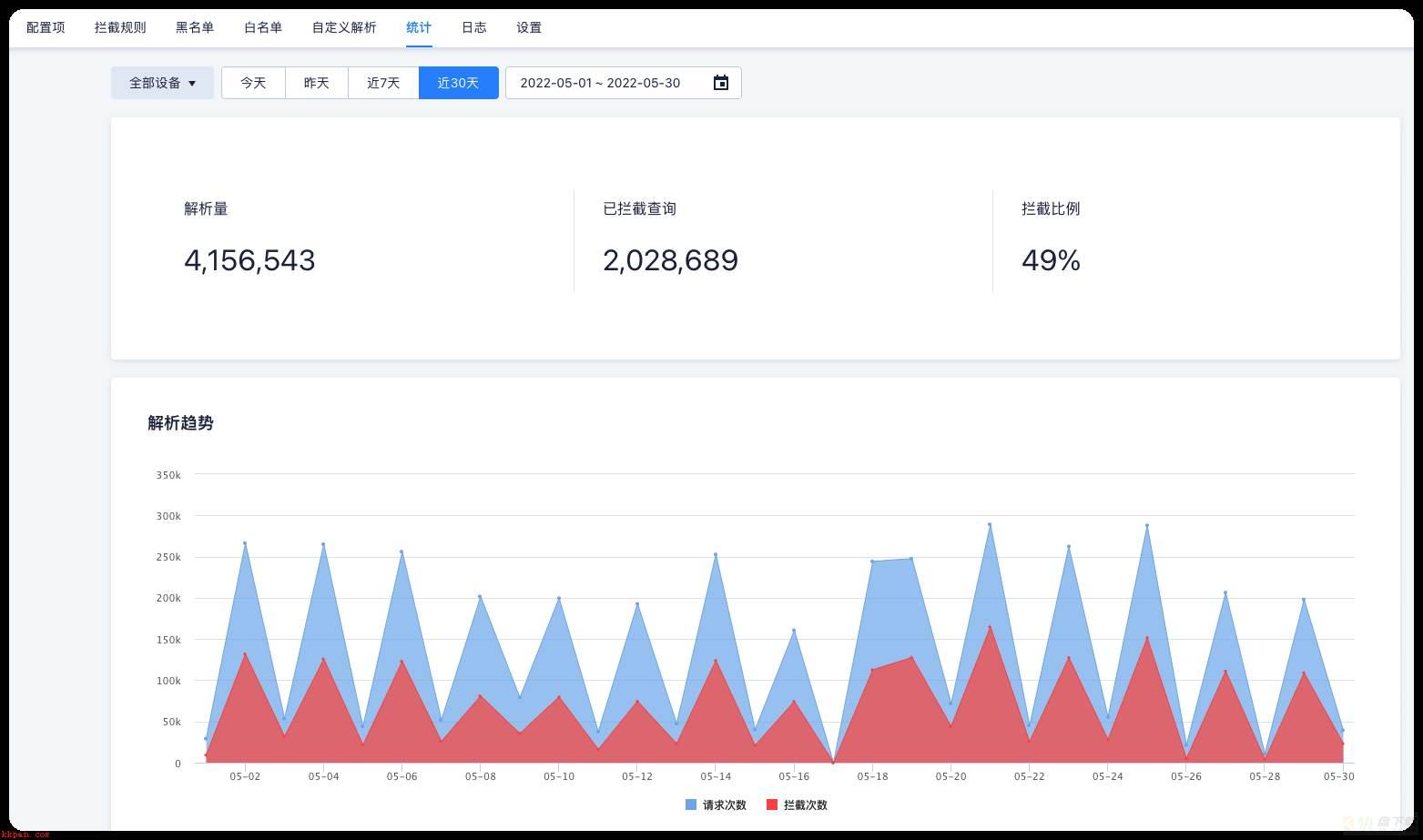
Task: Click the 350k y-axis label
Action: click(168, 475)
